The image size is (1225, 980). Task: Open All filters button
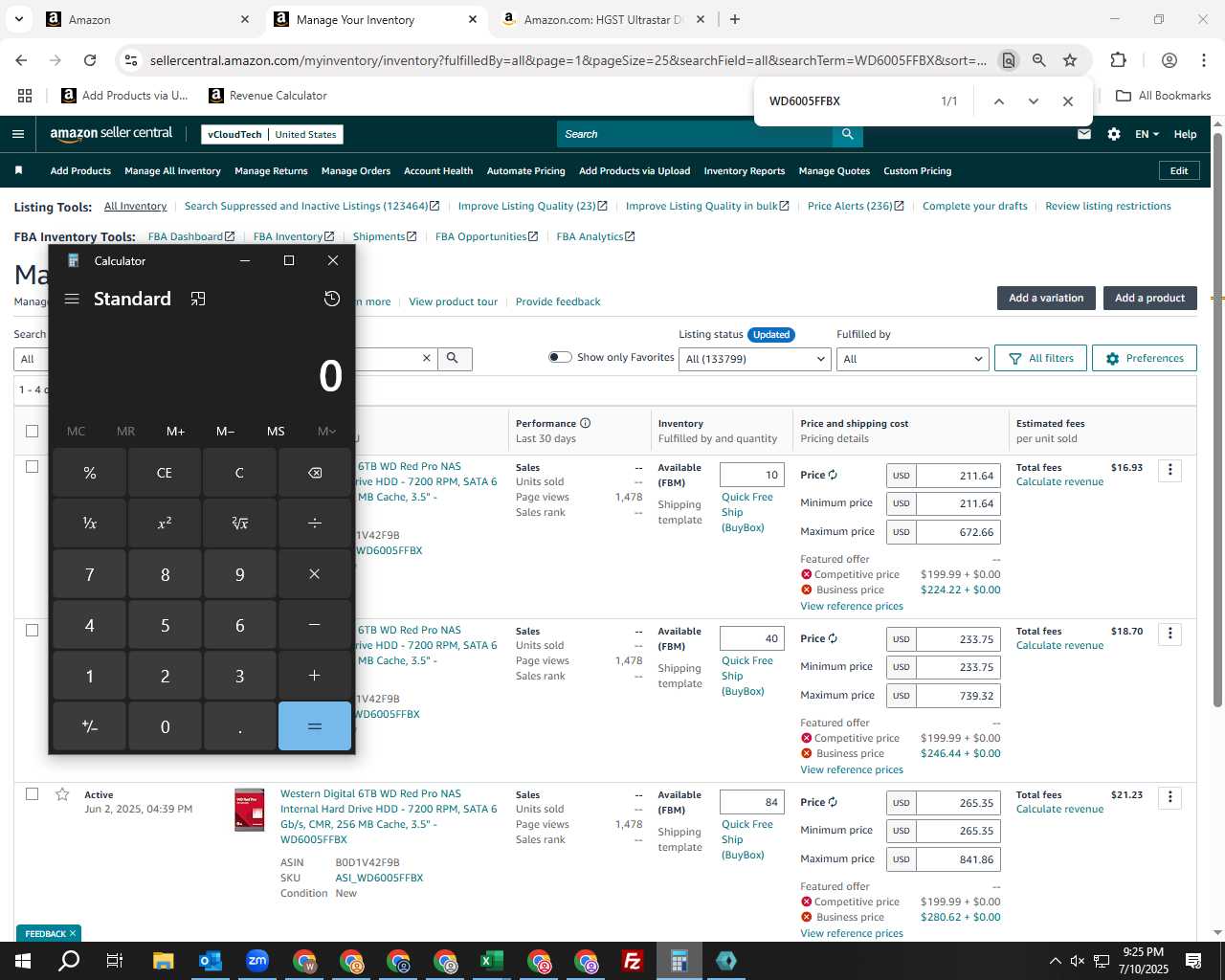[x=1041, y=358]
